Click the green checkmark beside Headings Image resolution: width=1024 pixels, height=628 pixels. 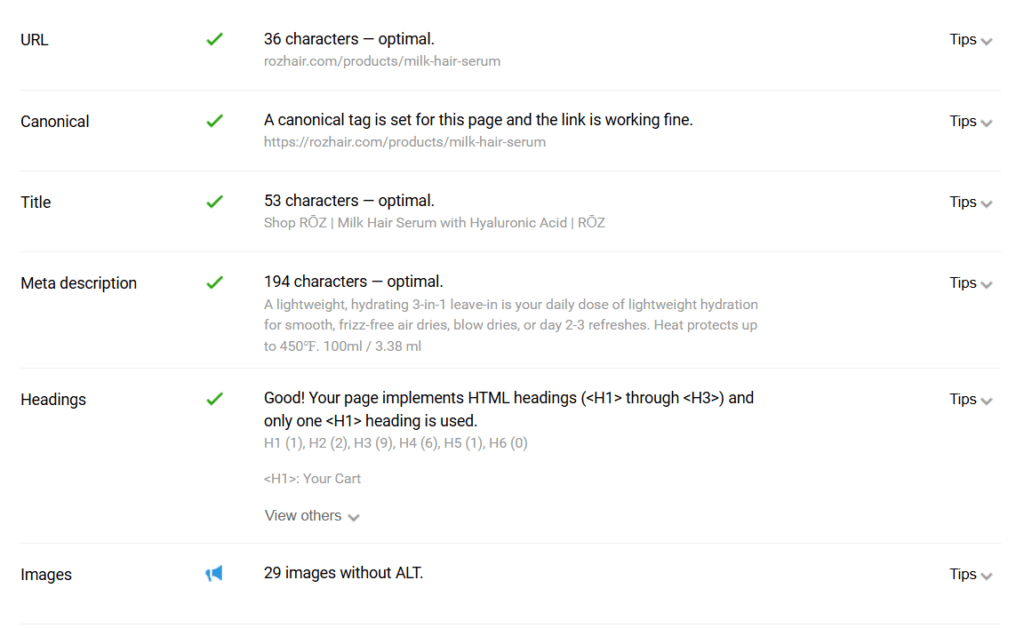pyautogui.click(x=214, y=400)
